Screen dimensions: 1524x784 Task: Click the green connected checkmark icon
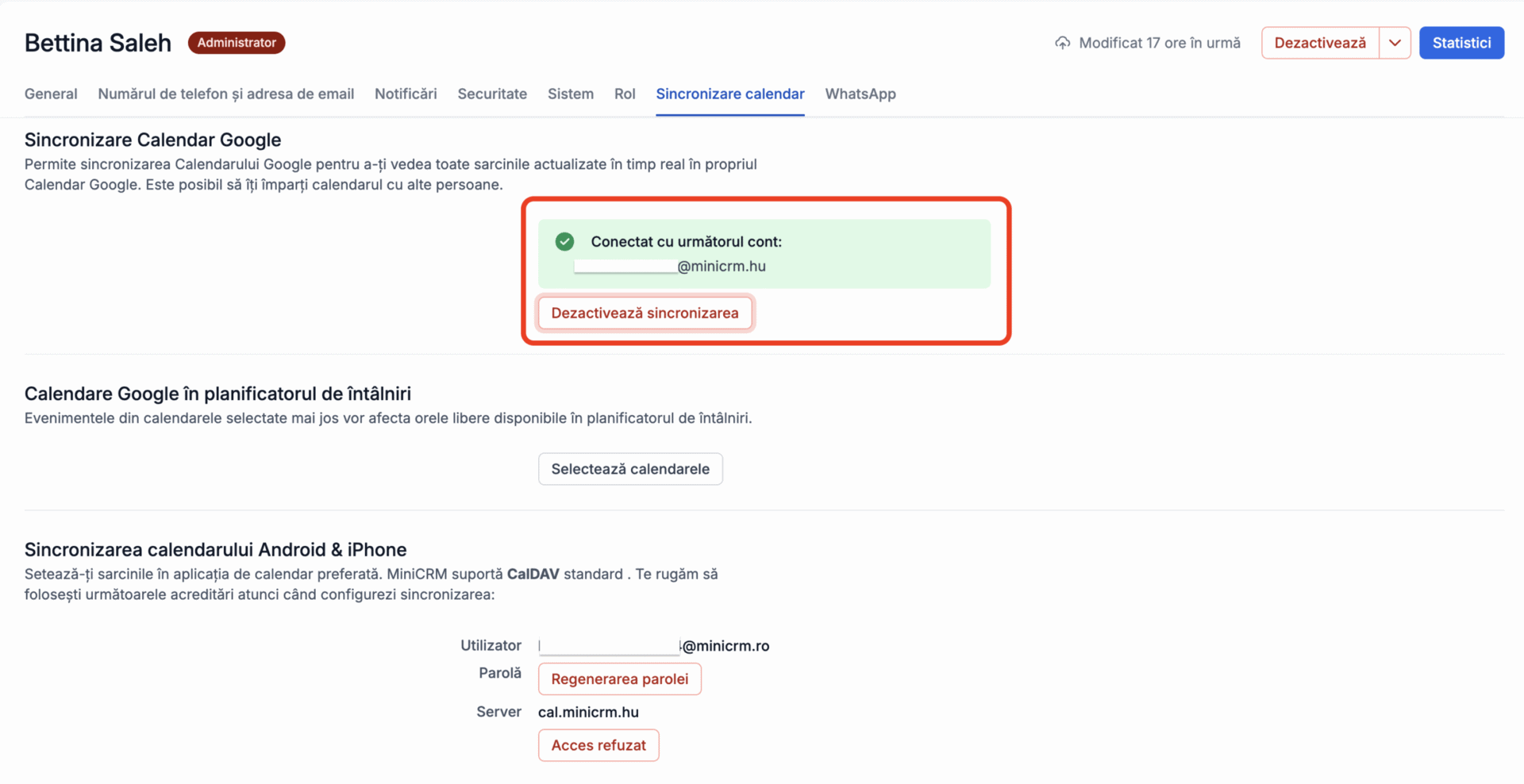pyautogui.click(x=564, y=241)
